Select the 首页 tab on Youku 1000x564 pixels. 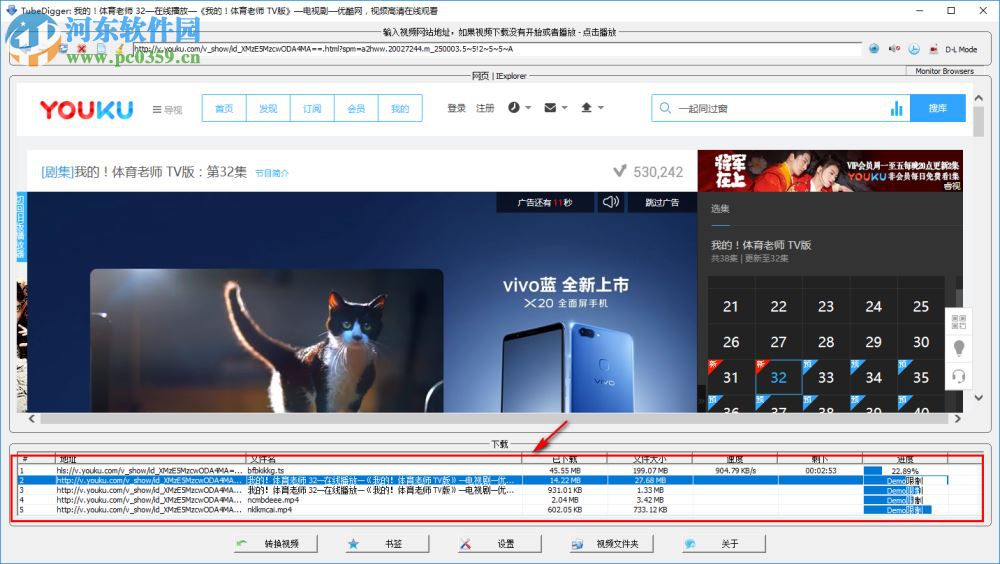click(224, 108)
